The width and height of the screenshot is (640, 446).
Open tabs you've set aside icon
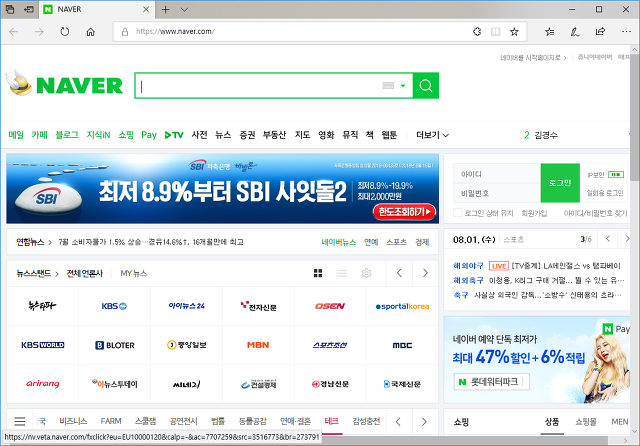click(9, 9)
